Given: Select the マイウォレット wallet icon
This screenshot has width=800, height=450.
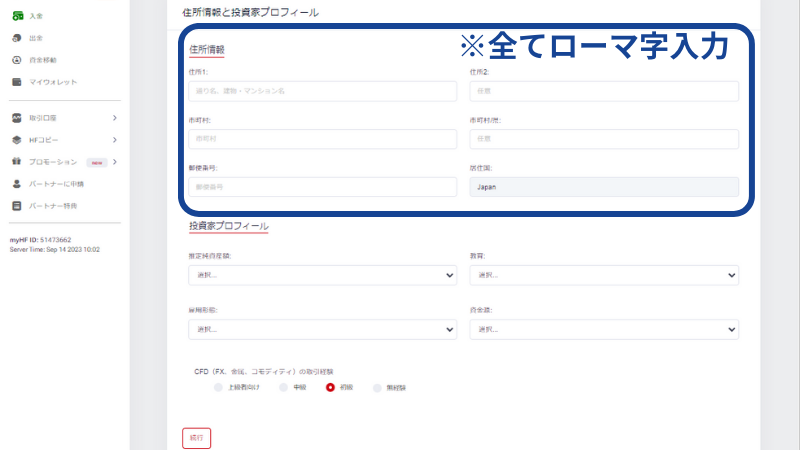Looking at the screenshot, I should click(x=17, y=82).
